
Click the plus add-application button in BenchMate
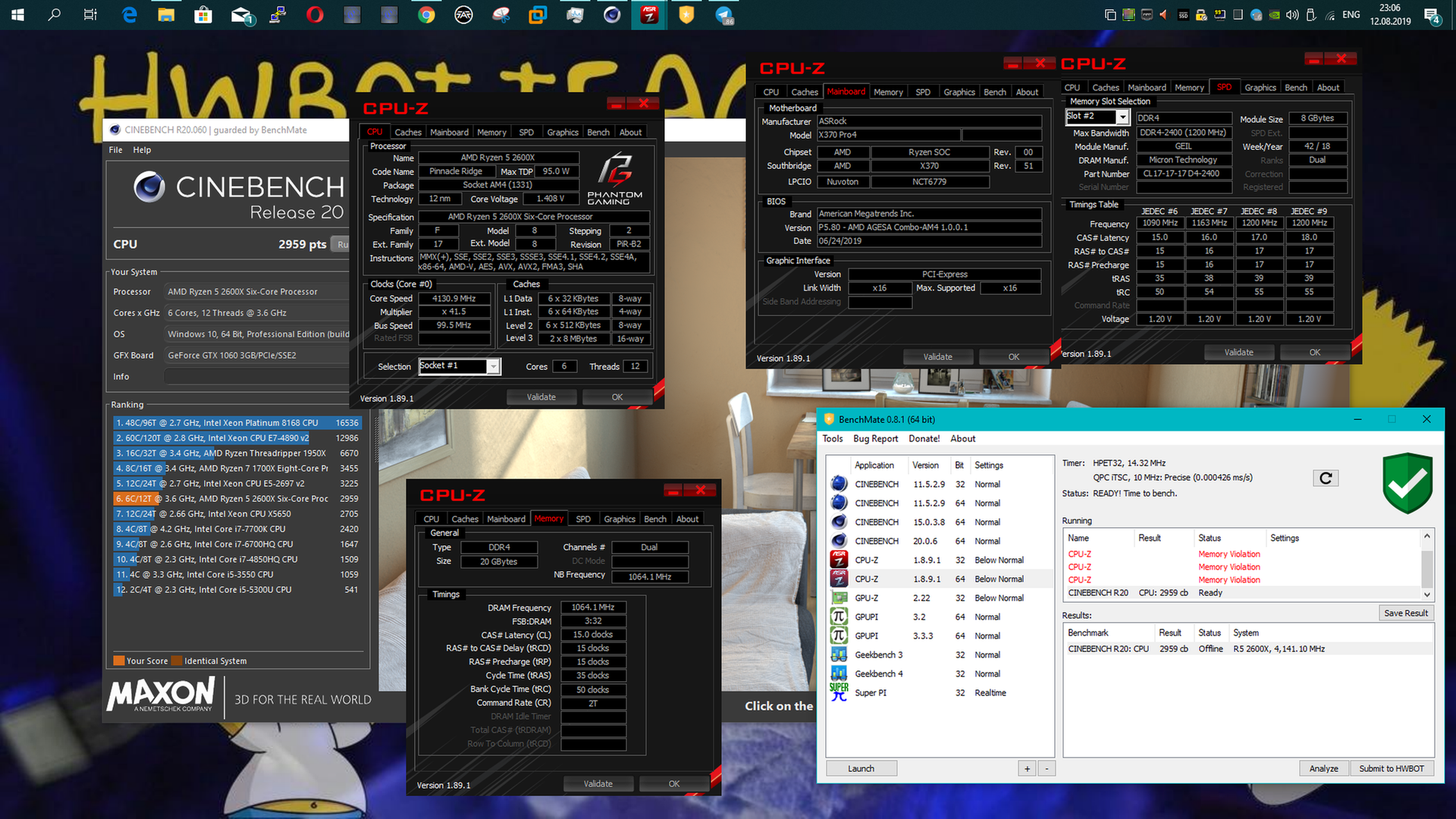[x=1027, y=768]
